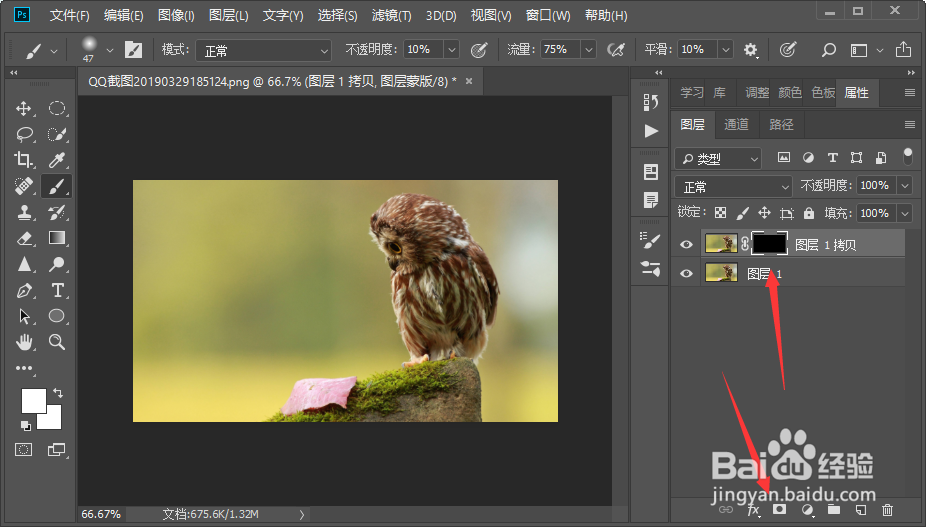Reset default foreground and background colors

(25, 425)
